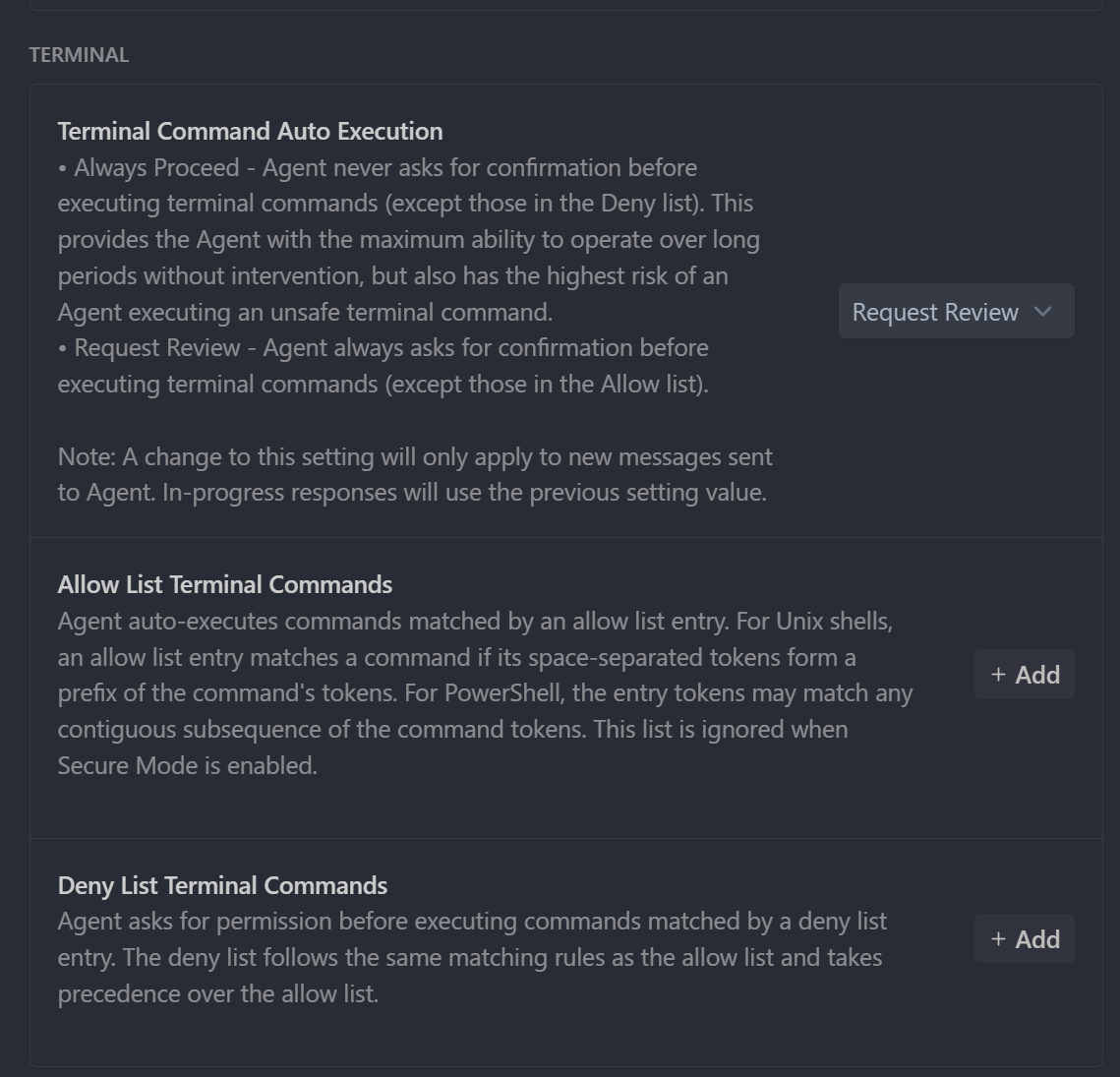1120x1077 pixels.
Task: Open the Terminal Command Auto Execution dropdown
Action: tap(955, 312)
